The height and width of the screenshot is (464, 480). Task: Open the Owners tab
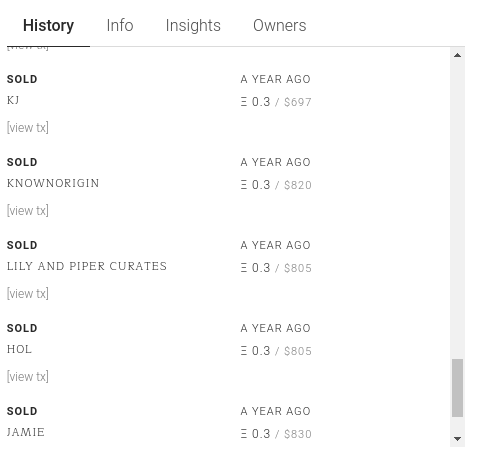tap(279, 26)
